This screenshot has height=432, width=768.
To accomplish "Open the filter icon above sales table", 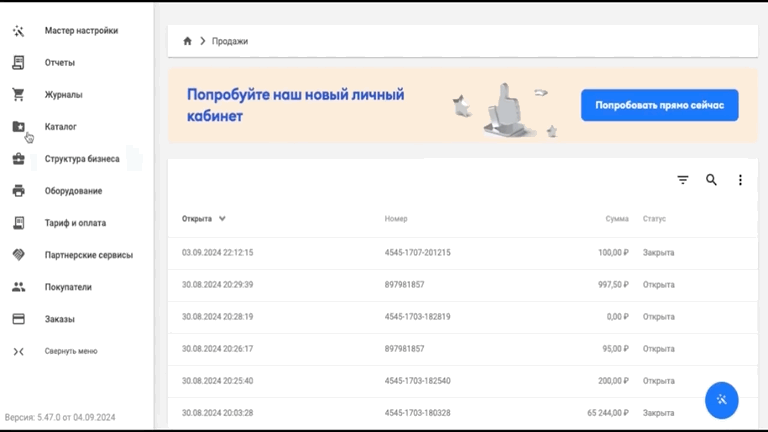I will point(683,180).
